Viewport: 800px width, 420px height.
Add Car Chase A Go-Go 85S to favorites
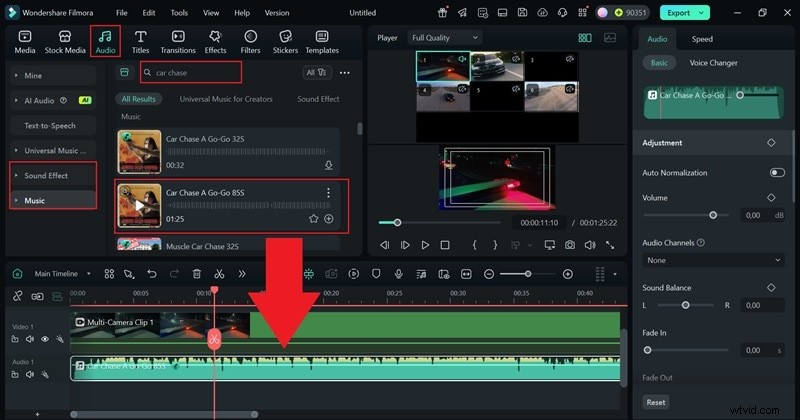click(x=313, y=218)
